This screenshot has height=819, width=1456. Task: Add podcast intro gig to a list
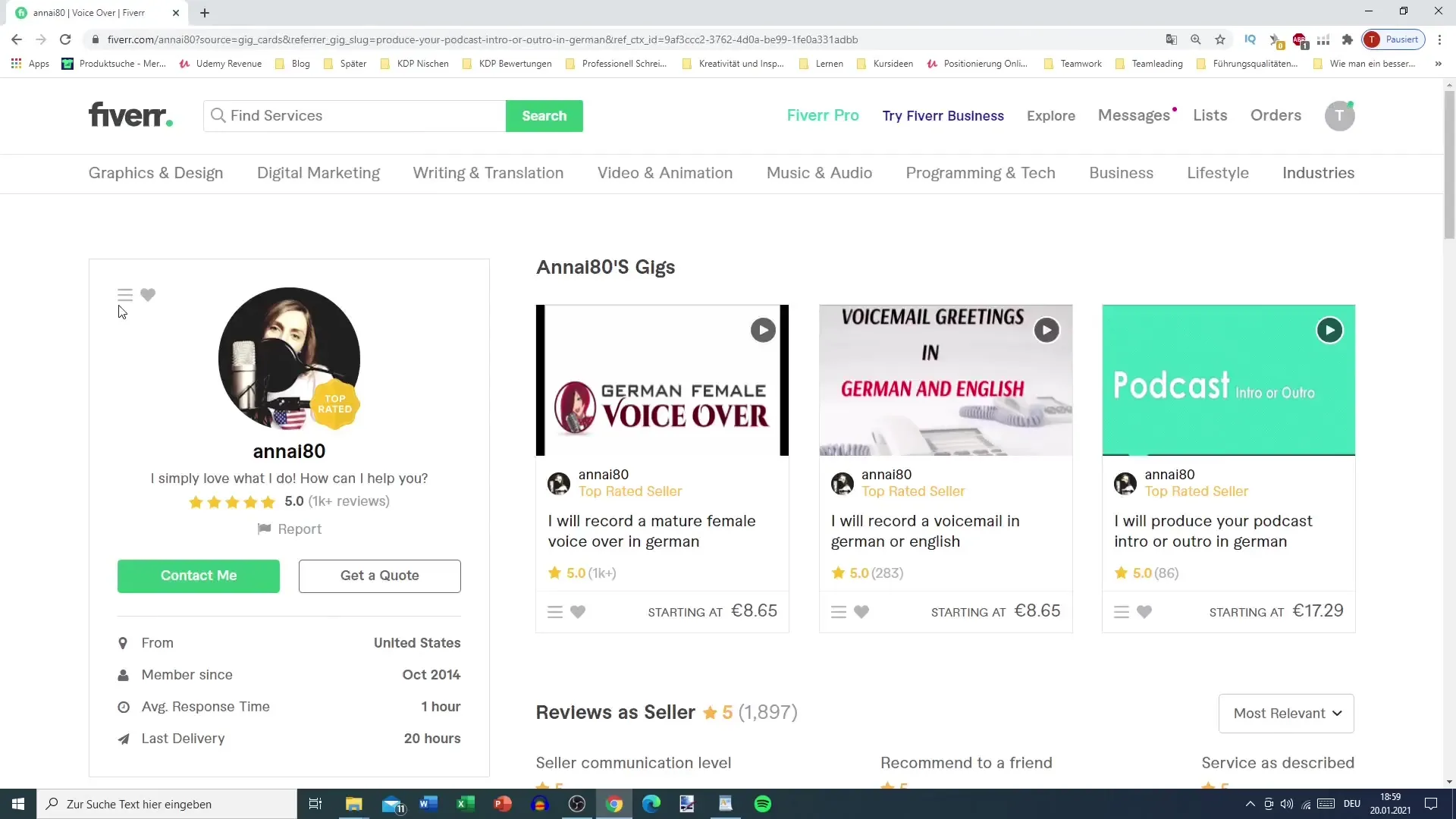(x=1122, y=612)
